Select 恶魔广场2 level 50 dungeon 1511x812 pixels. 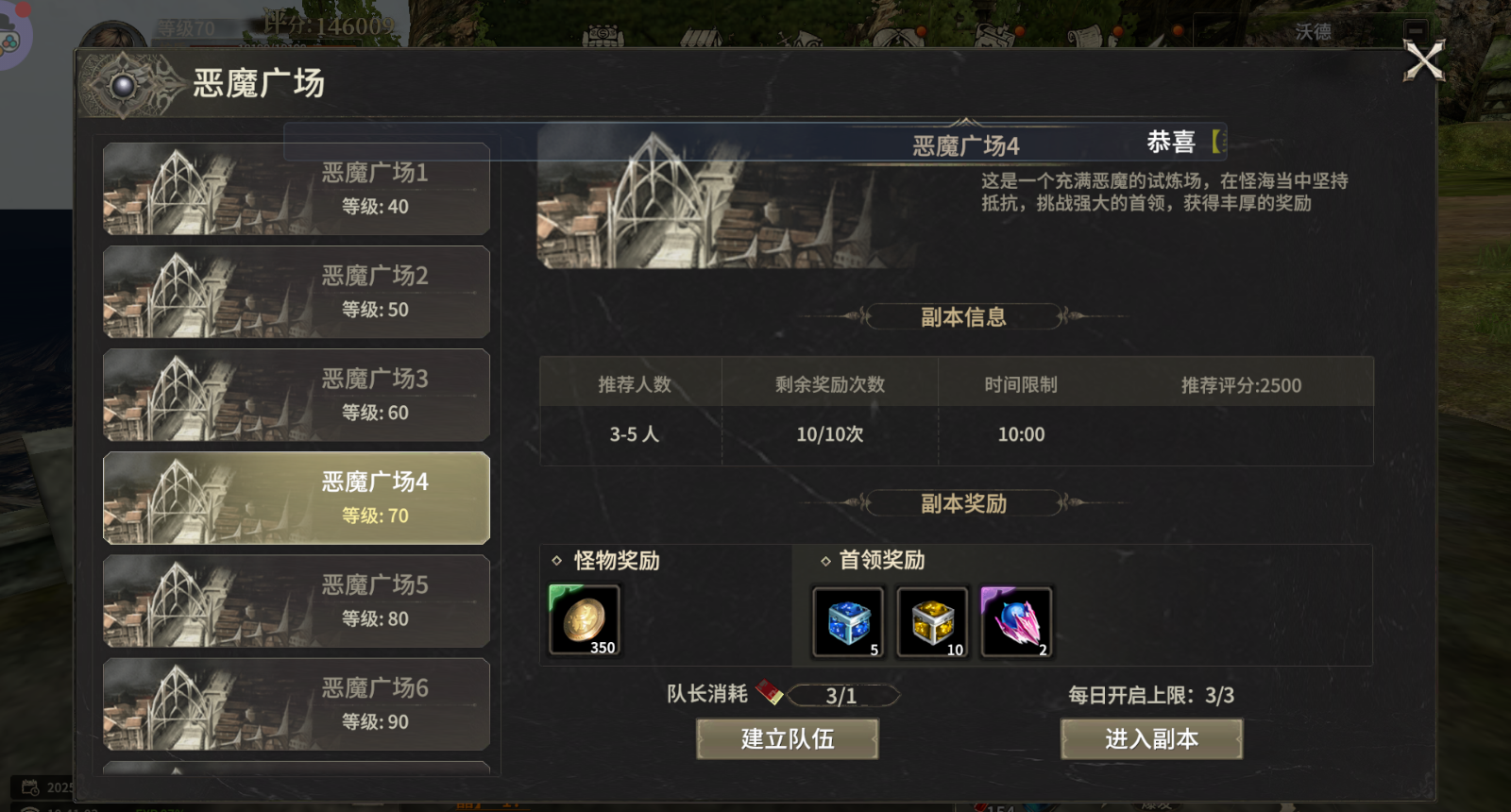(x=297, y=292)
